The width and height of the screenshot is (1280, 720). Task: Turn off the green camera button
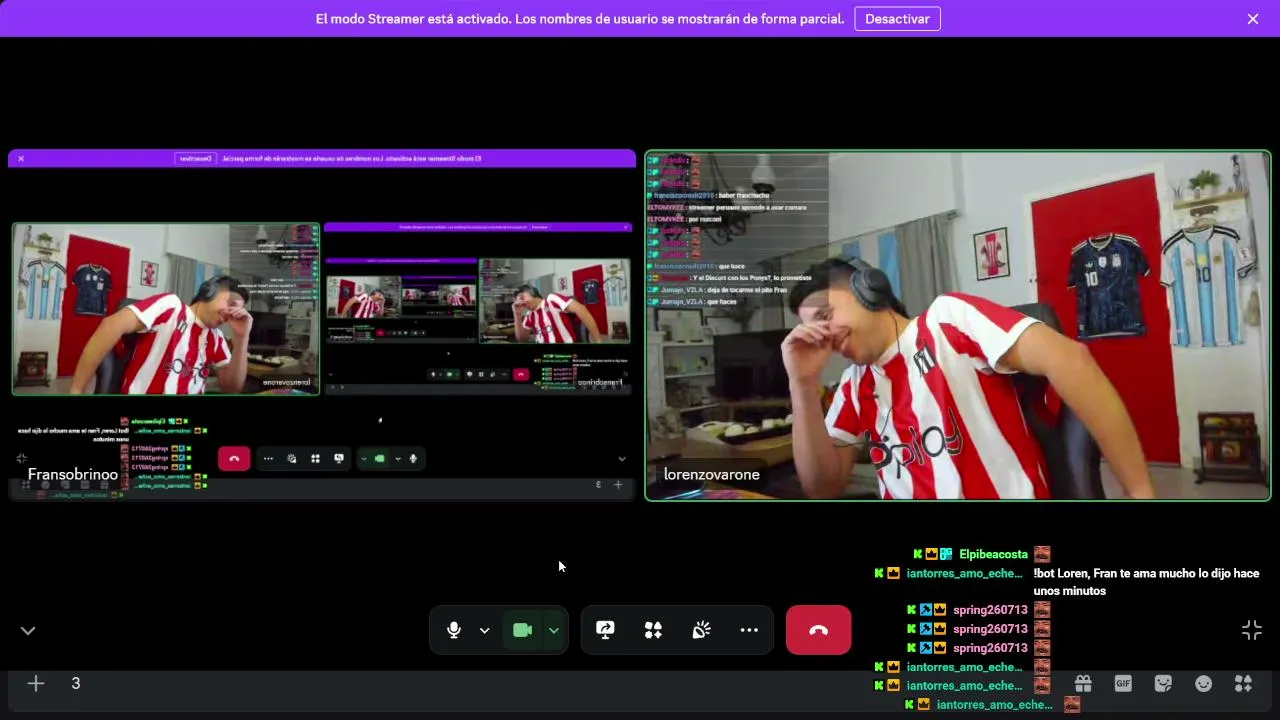pos(522,630)
